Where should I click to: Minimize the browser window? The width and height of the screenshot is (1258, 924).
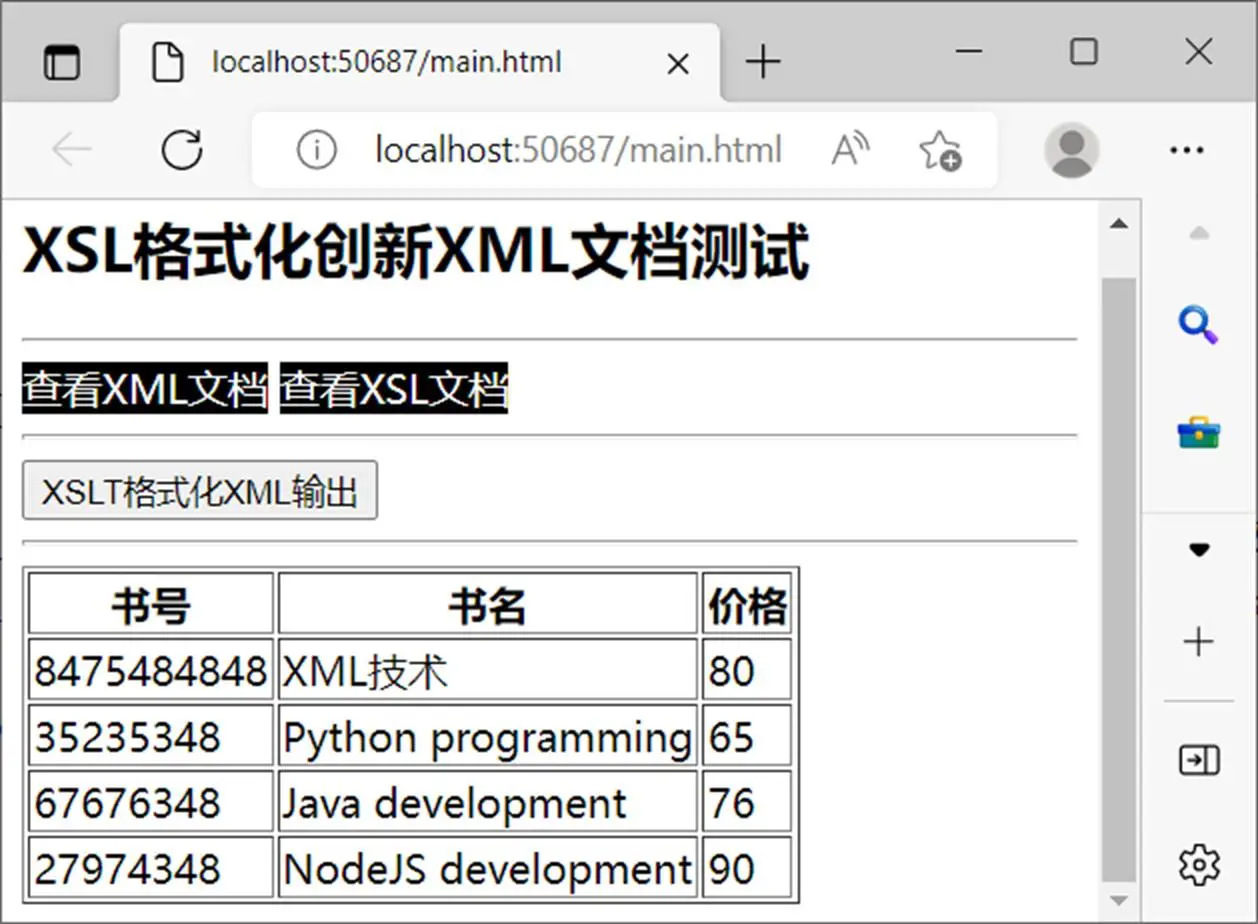coord(969,51)
